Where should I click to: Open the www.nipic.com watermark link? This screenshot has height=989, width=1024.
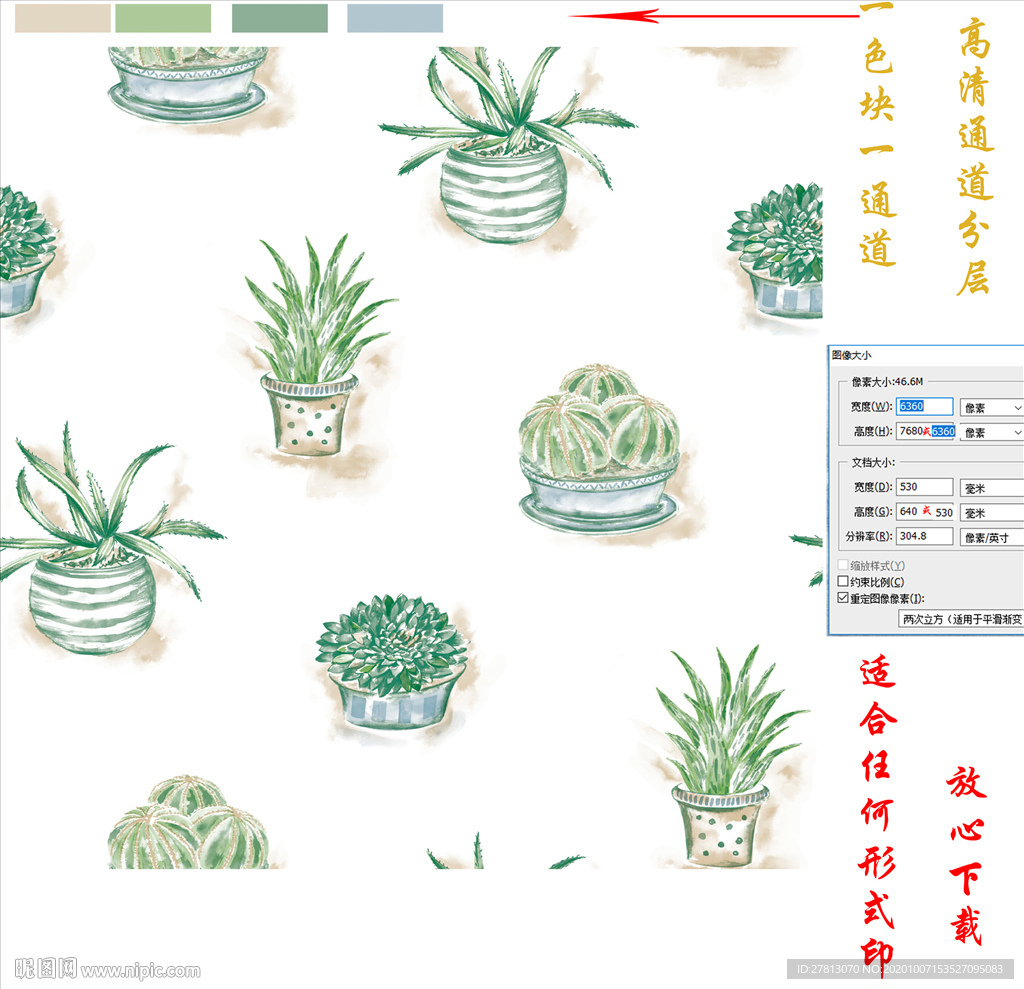pyautogui.click(x=140, y=970)
